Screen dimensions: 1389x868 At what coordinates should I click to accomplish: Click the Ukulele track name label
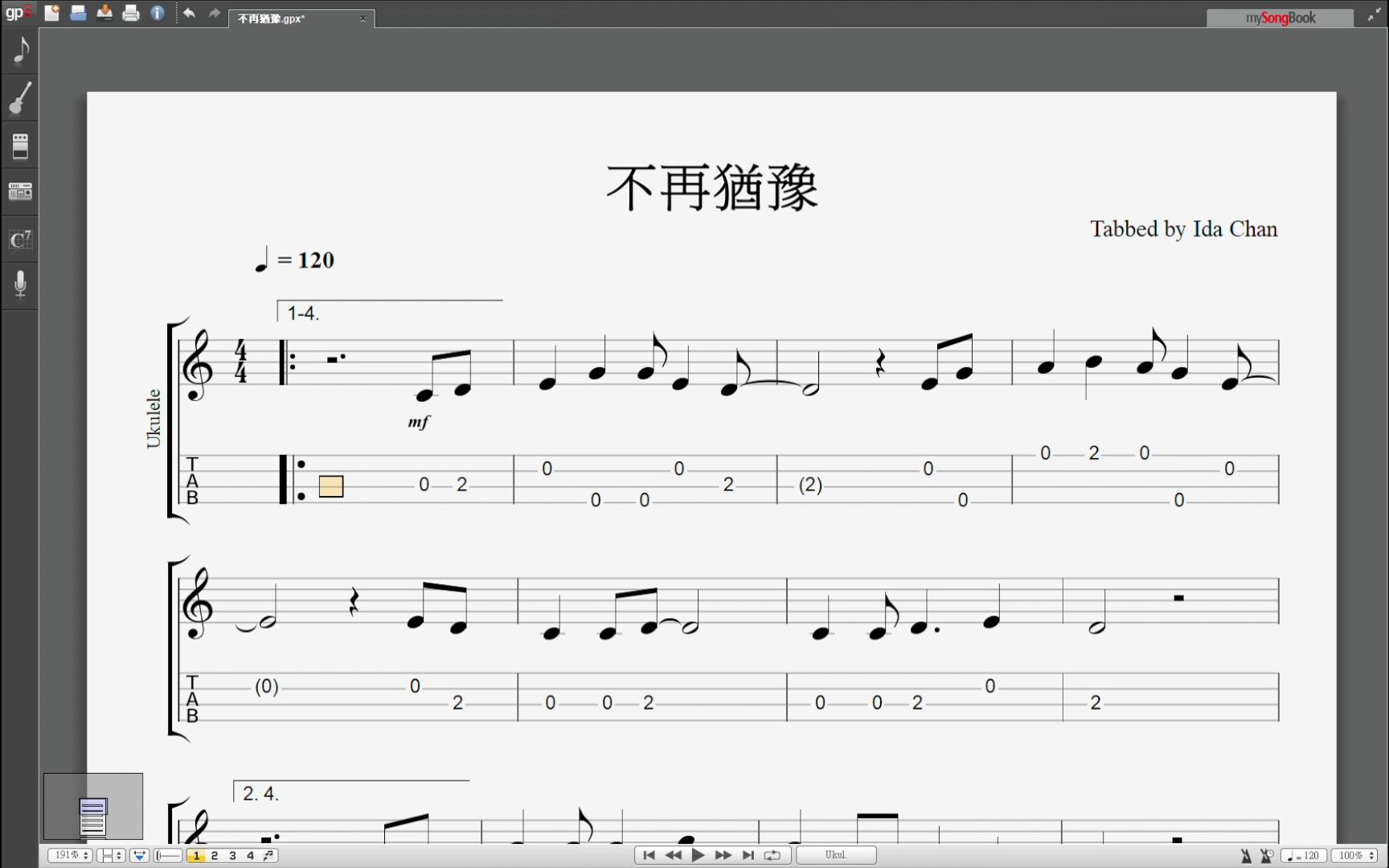[153, 419]
